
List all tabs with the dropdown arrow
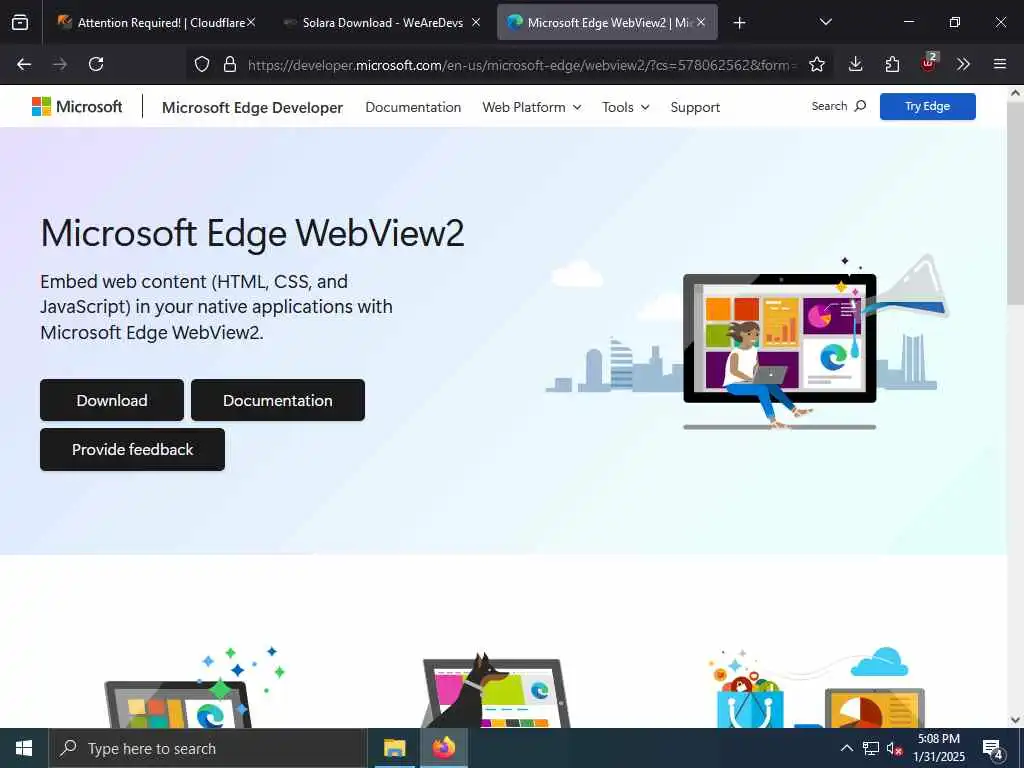tap(825, 22)
